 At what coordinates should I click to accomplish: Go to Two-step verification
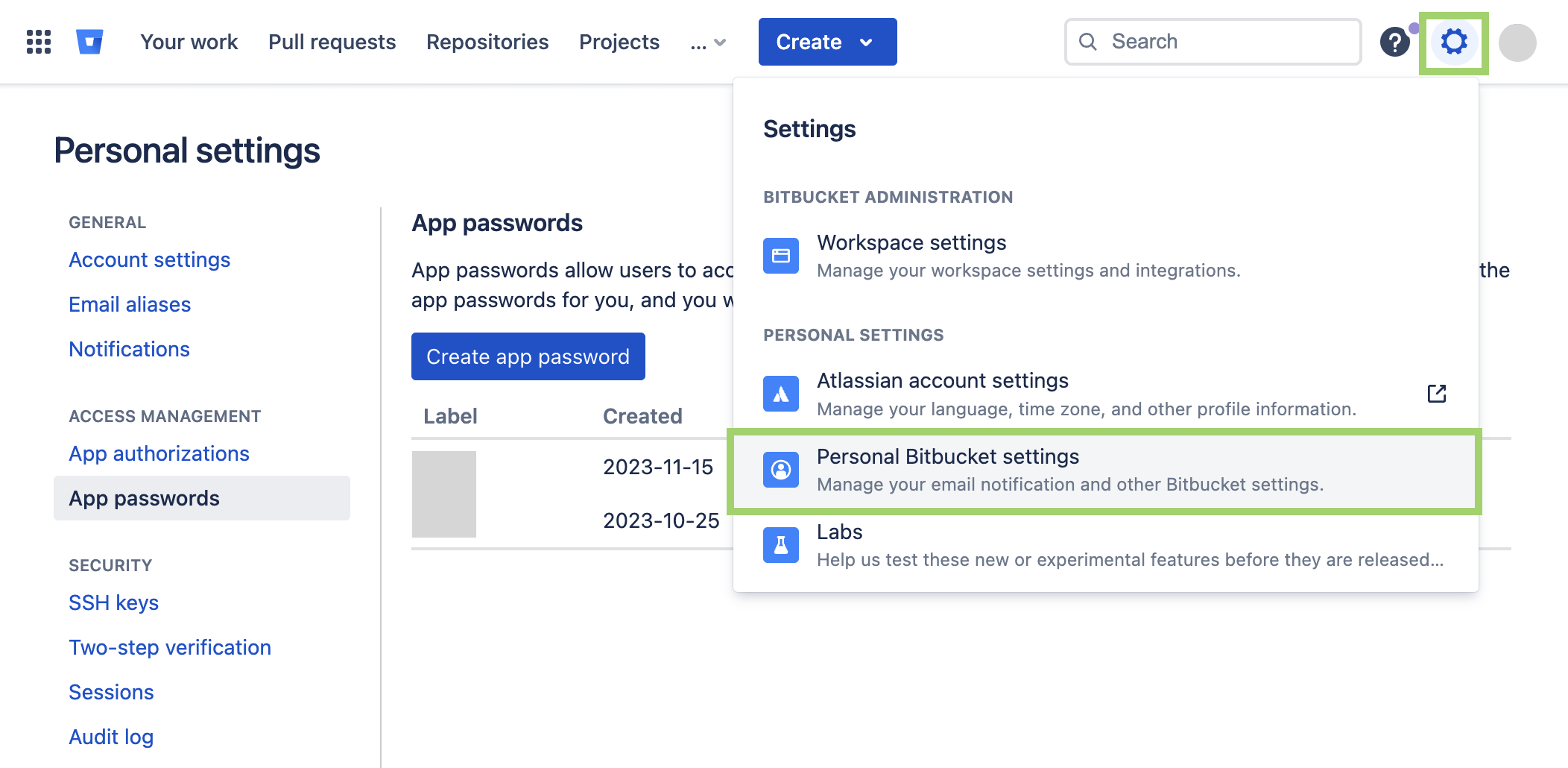tap(169, 647)
